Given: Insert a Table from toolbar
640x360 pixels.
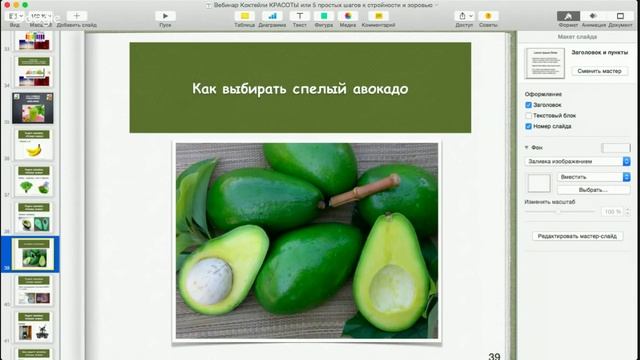Looking at the screenshot, I should (244, 16).
